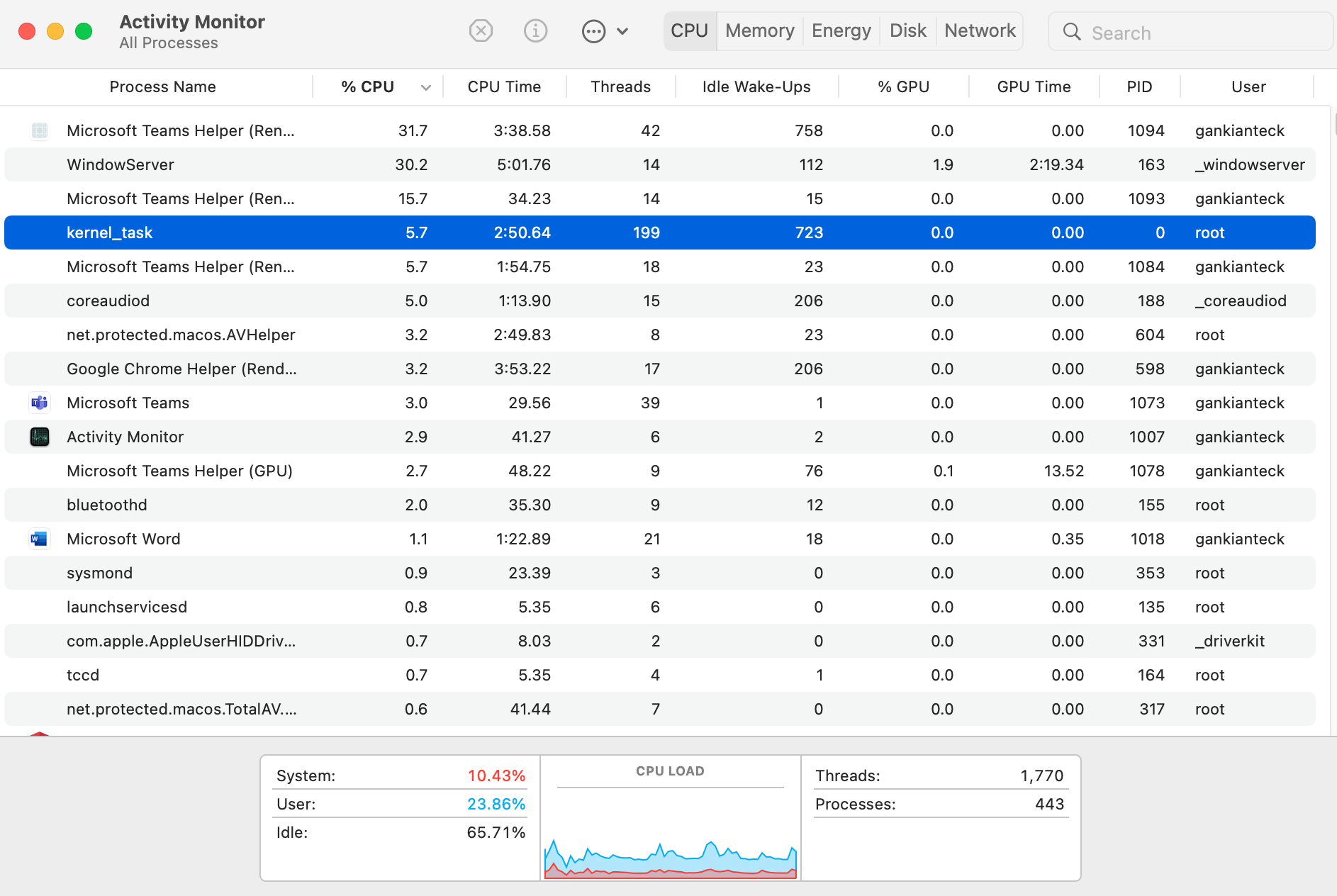This screenshot has height=896, width=1337.
Task: Select the kernel_task process row
Action: [x=660, y=233]
